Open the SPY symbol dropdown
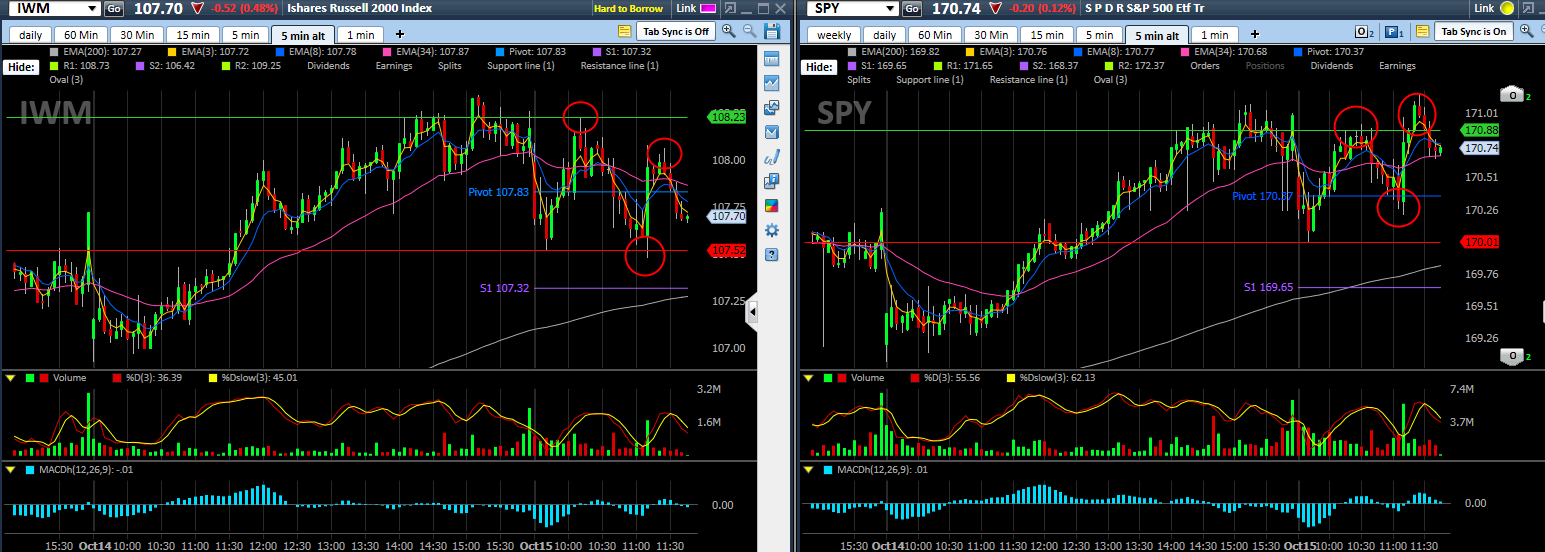 tap(888, 8)
